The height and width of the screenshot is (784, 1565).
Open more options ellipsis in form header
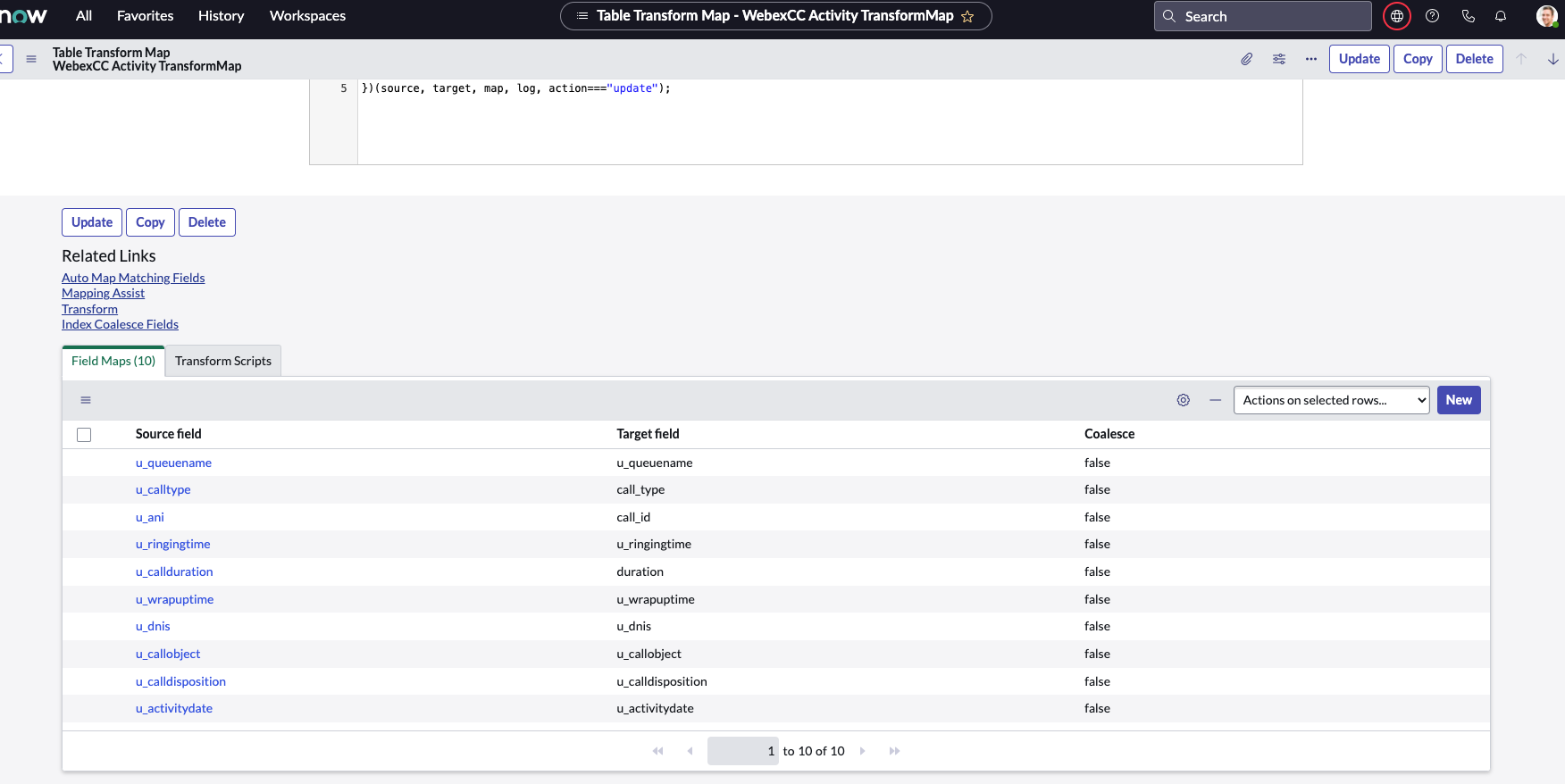(x=1311, y=59)
